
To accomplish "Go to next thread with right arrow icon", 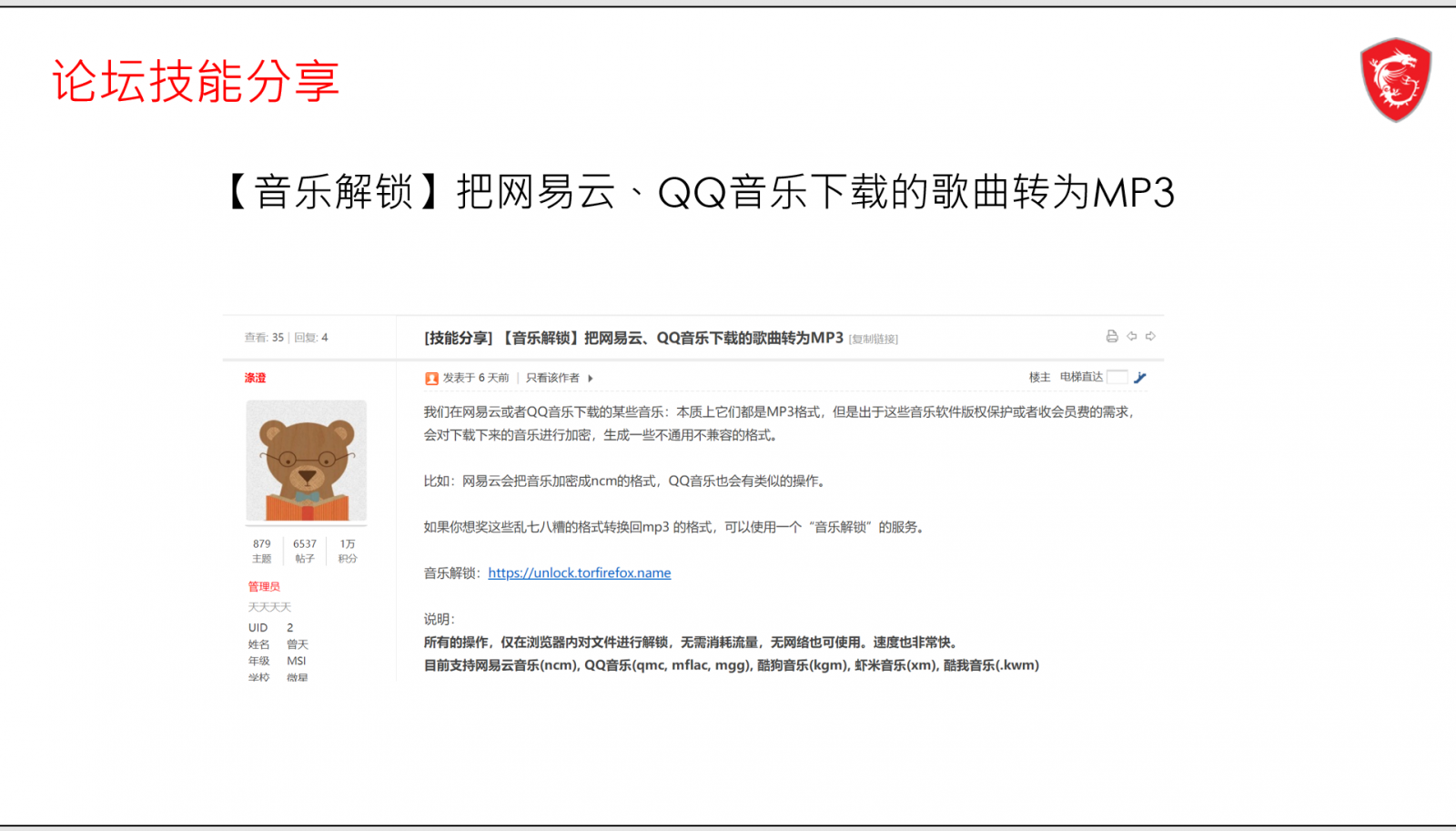I will 1150,336.
